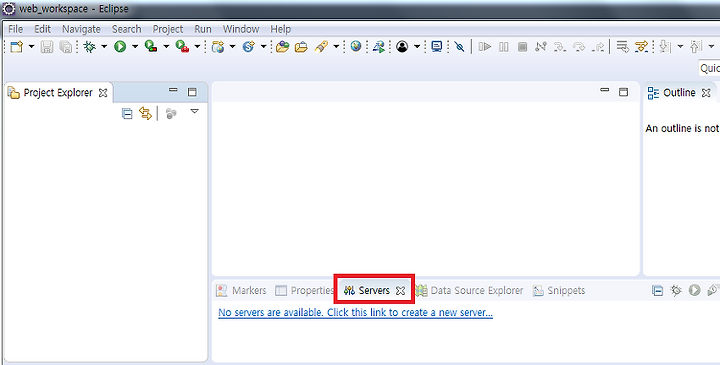Viewport: 720px width, 365px height.
Task: Click the Step Over icon
Action: tap(579, 46)
